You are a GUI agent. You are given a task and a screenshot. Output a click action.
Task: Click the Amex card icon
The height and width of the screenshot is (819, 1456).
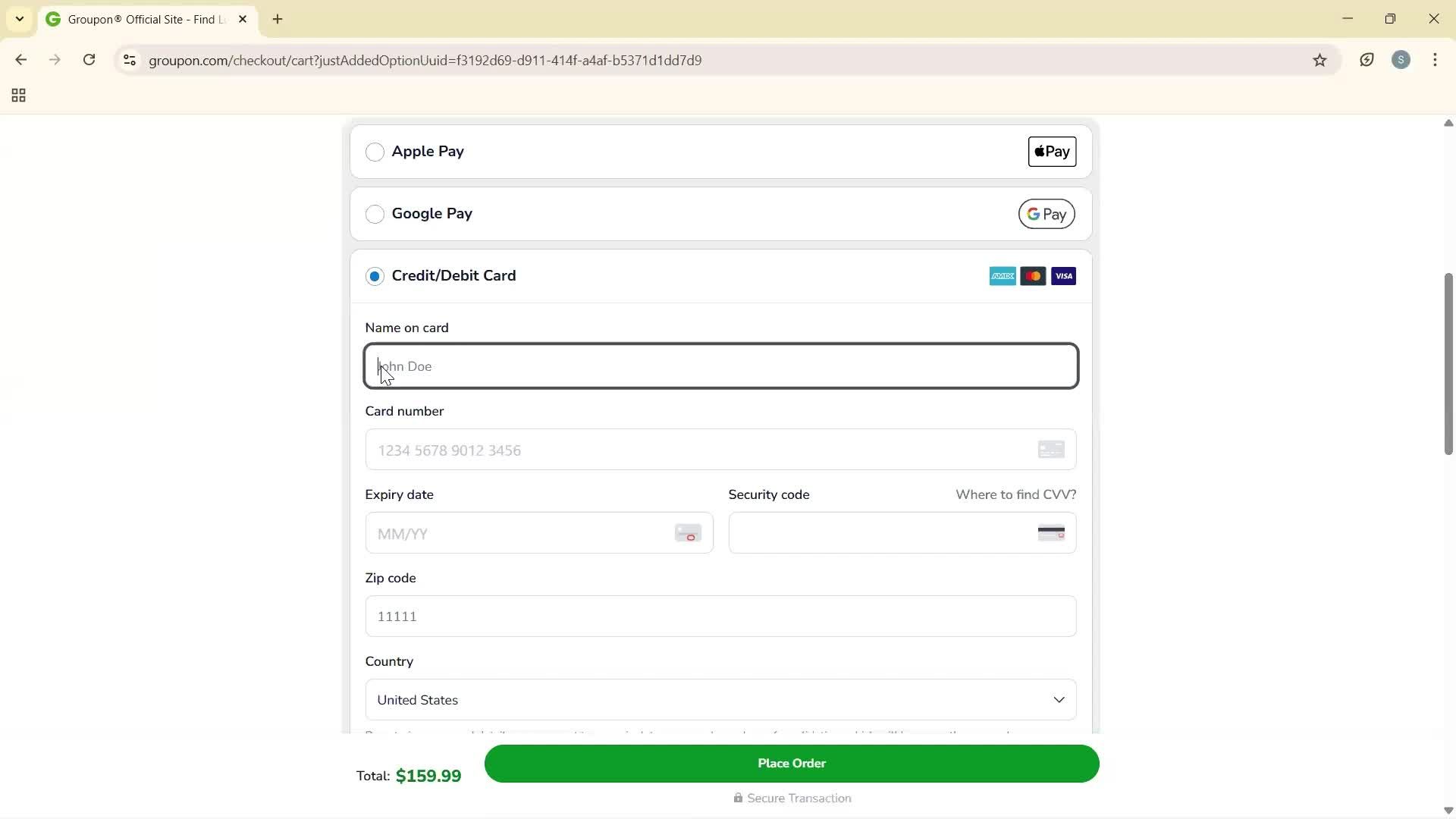click(1003, 275)
